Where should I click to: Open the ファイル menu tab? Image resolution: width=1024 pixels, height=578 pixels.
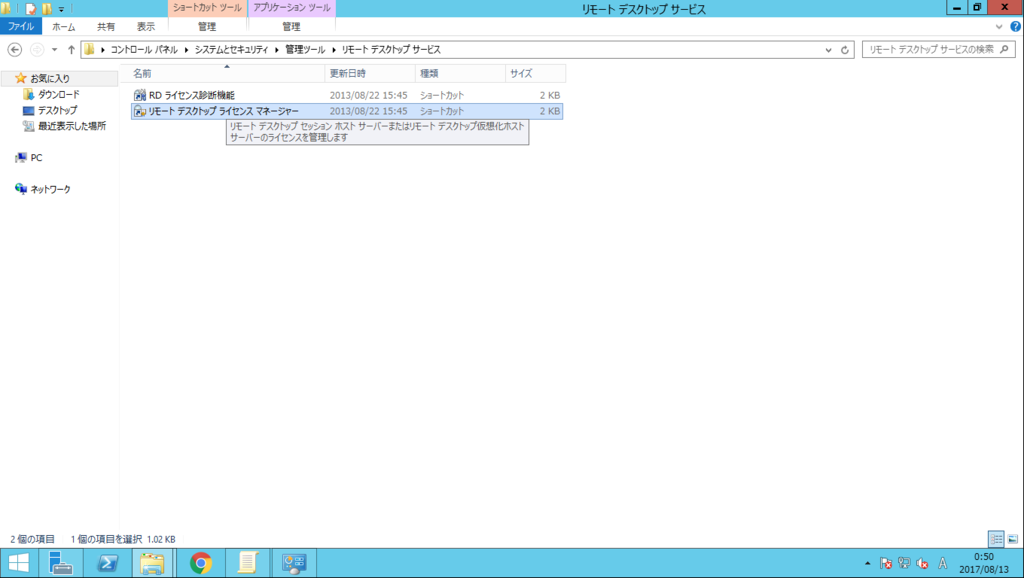click(x=21, y=27)
